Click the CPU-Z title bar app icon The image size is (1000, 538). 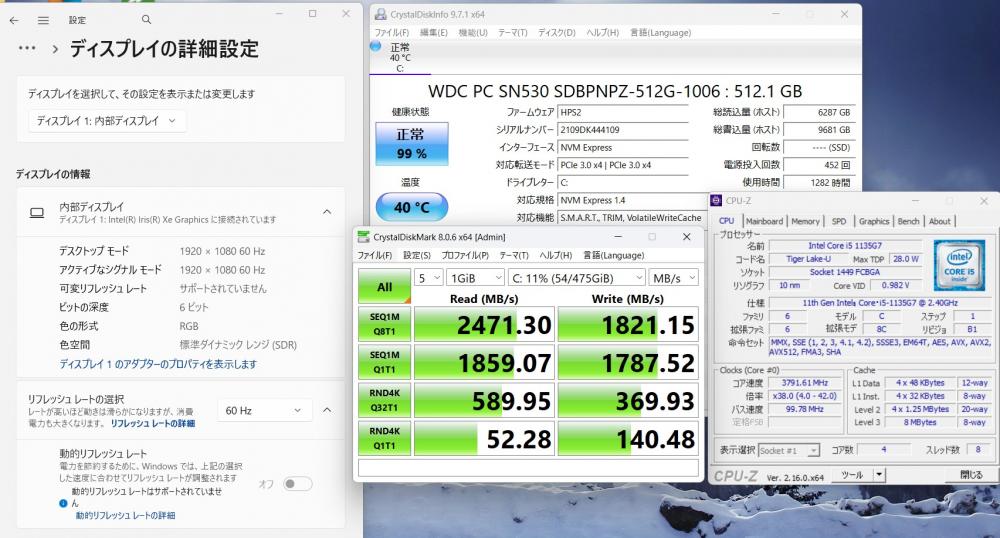716,201
